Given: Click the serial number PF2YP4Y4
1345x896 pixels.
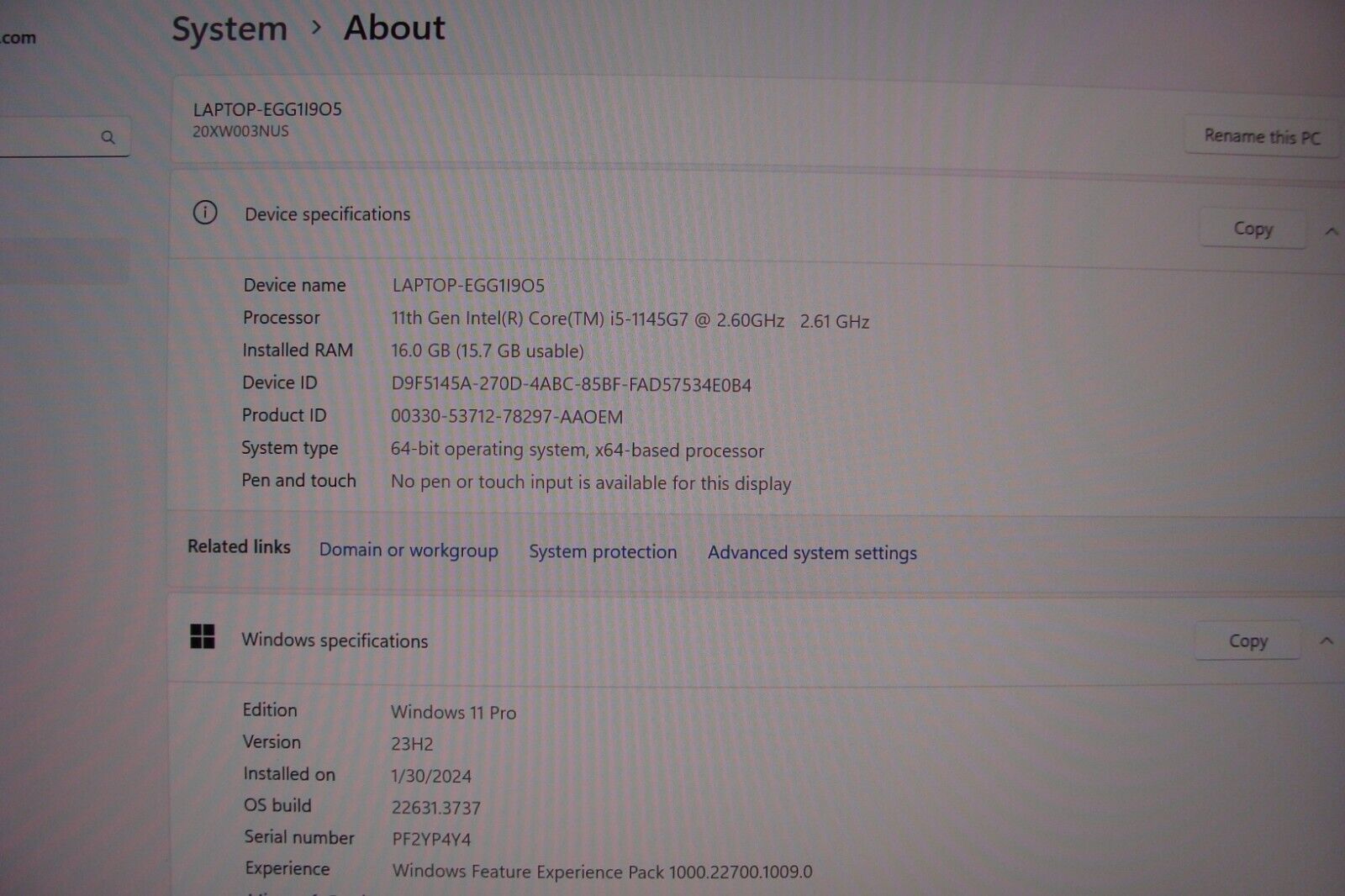Looking at the screenshot, I should coord(431,839).
